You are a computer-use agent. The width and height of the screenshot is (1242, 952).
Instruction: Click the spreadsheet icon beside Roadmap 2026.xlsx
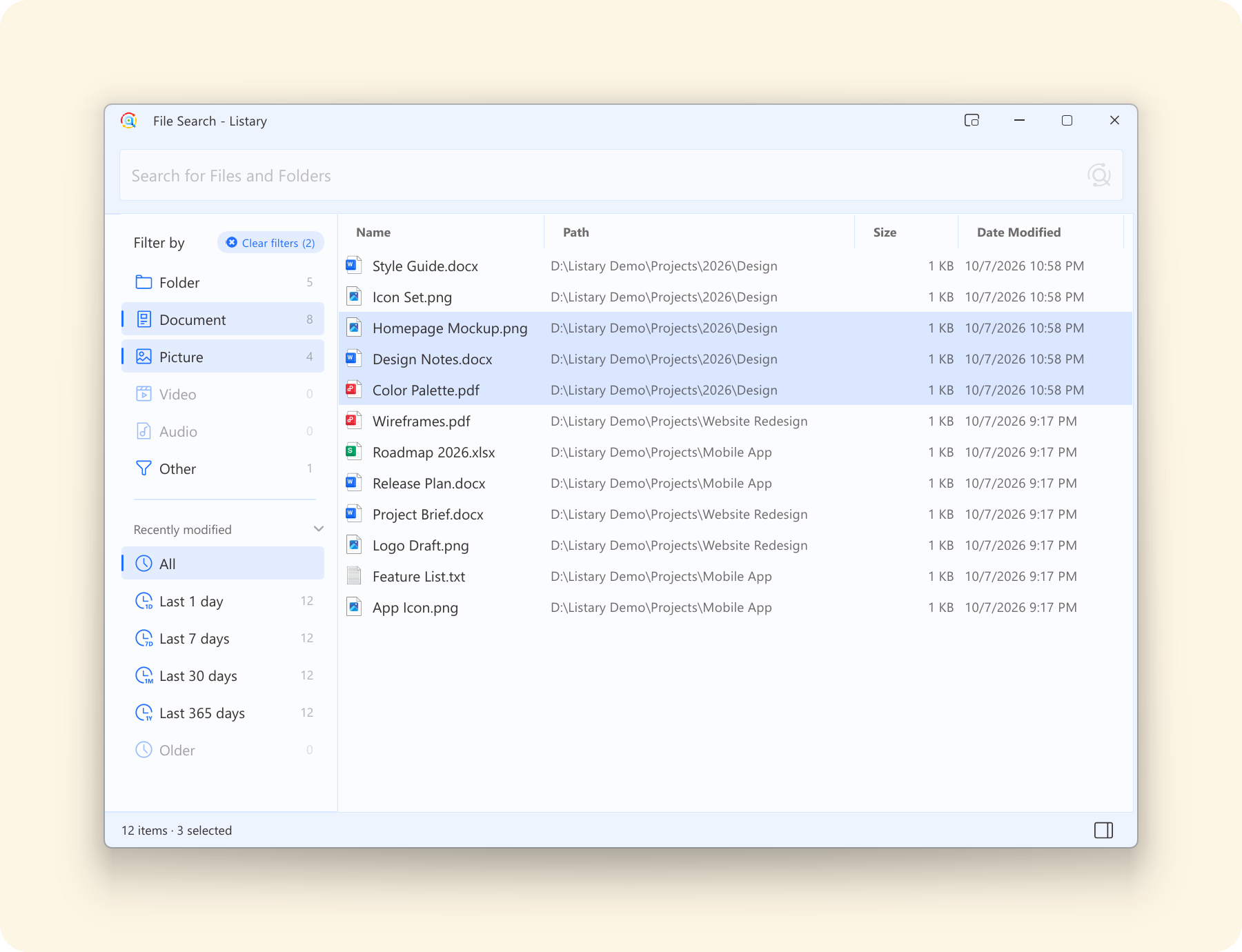(353, 452)
